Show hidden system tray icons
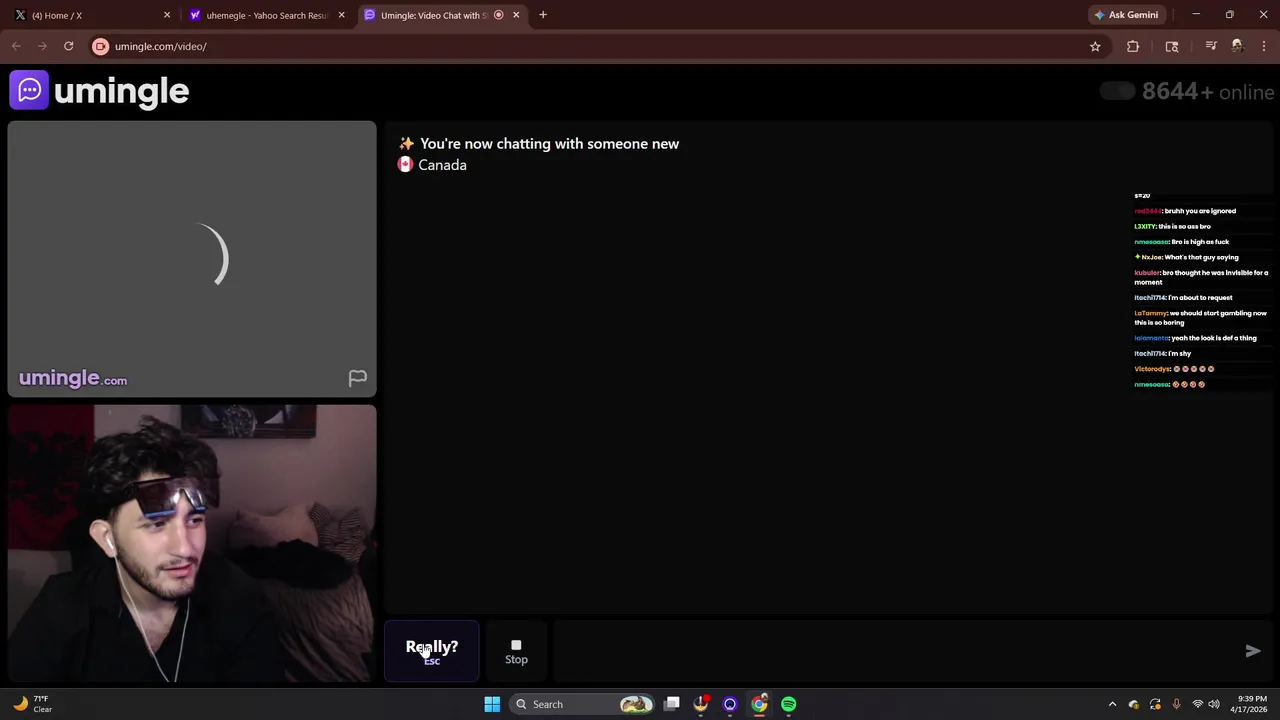 (1112, 704)
